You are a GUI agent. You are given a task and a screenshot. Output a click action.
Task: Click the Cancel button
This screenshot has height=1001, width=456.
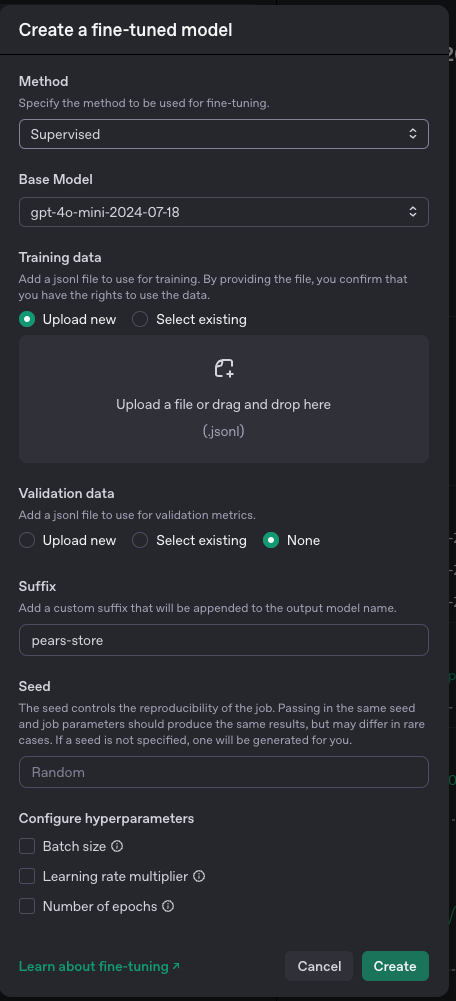click(x=319, y=966)
